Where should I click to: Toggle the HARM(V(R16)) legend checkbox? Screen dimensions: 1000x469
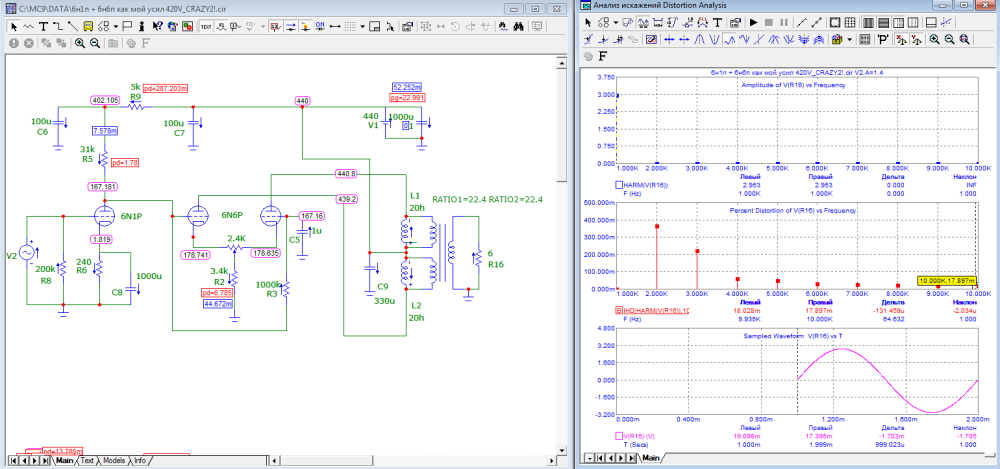[x=619, y=184]
